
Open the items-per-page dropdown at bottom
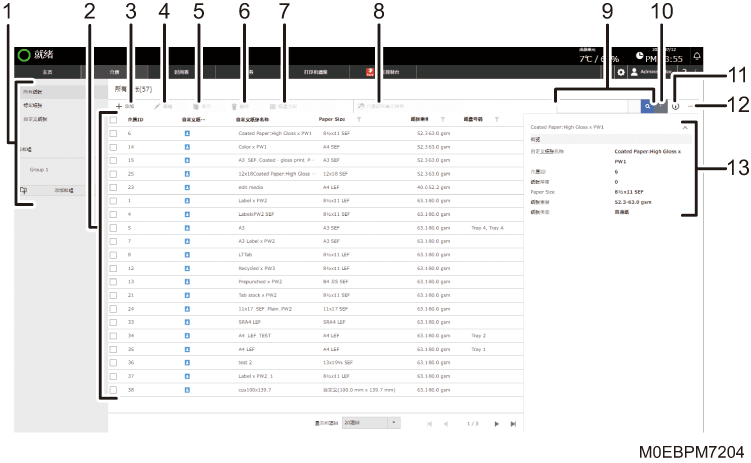(371, 423)
